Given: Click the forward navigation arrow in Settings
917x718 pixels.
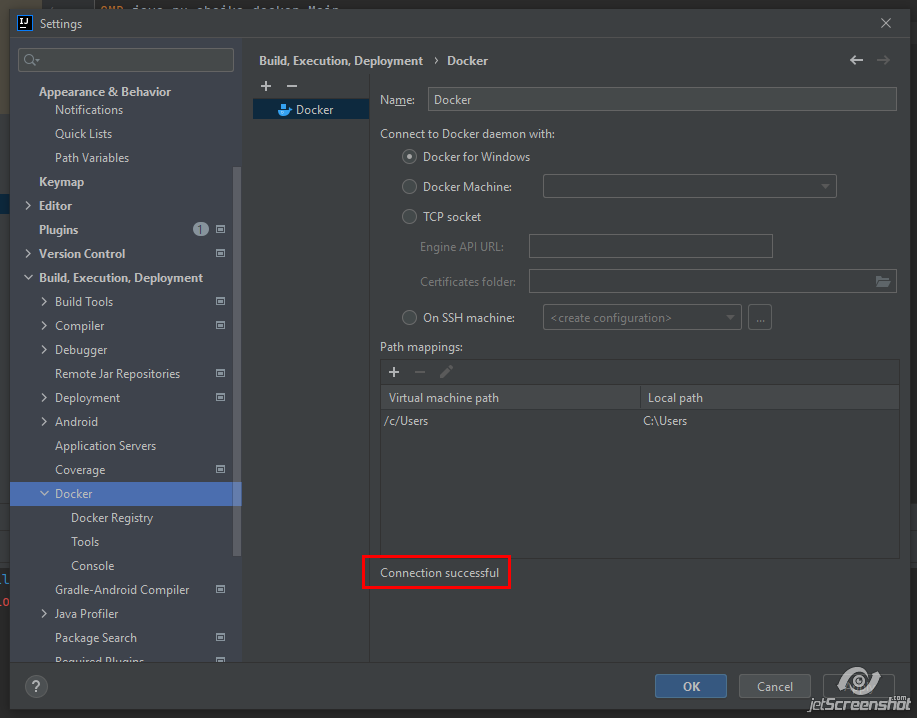Looking at the screenshot, I should point(883,60).
